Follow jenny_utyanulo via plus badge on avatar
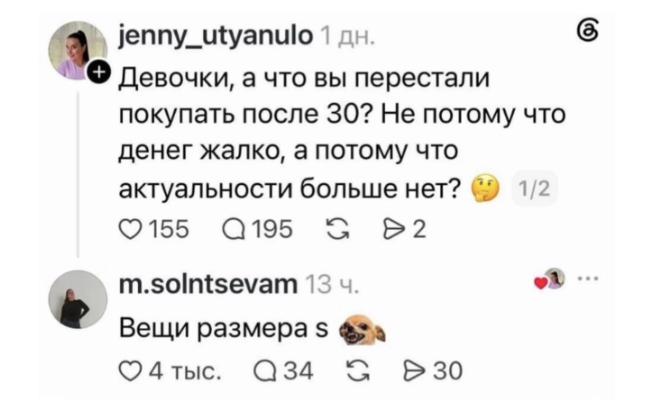The height and width of the screenshot is (415, 667). click(99, 72)
